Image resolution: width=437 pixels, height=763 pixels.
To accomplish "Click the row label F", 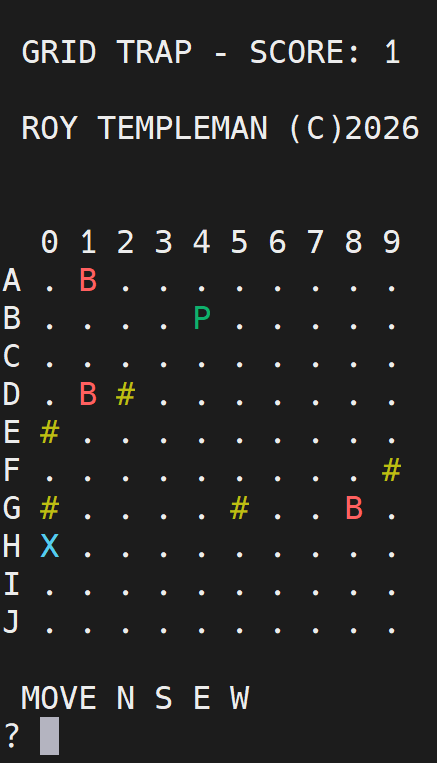I will tap(12, 470).
